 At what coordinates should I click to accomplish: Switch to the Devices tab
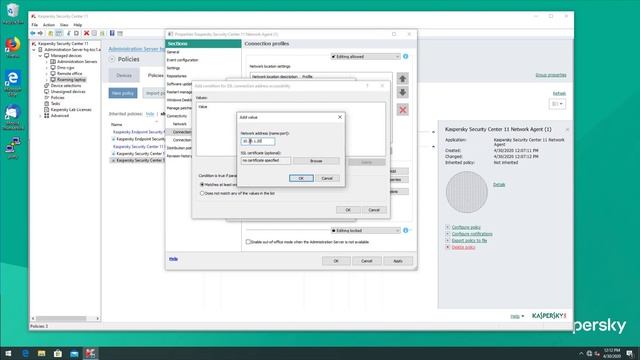point(124,76)
